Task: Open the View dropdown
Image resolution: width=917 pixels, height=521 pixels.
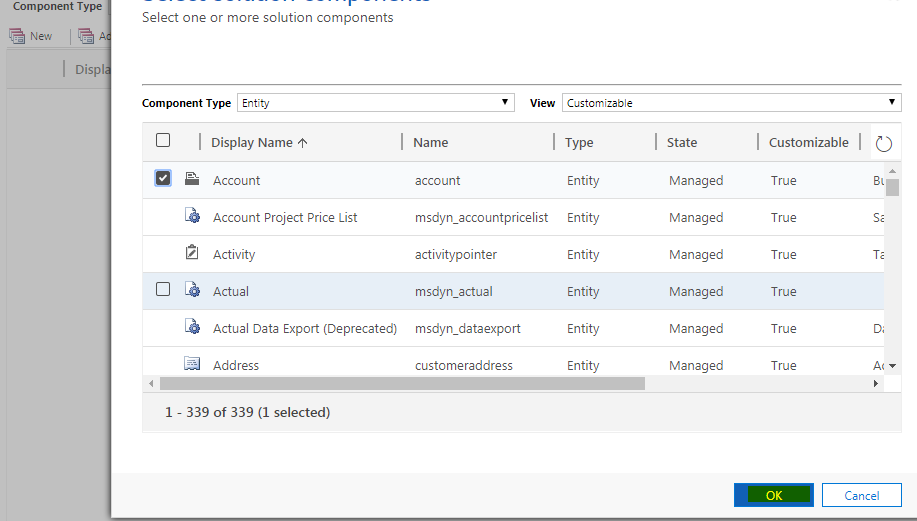Action: [x=731, y=103]
